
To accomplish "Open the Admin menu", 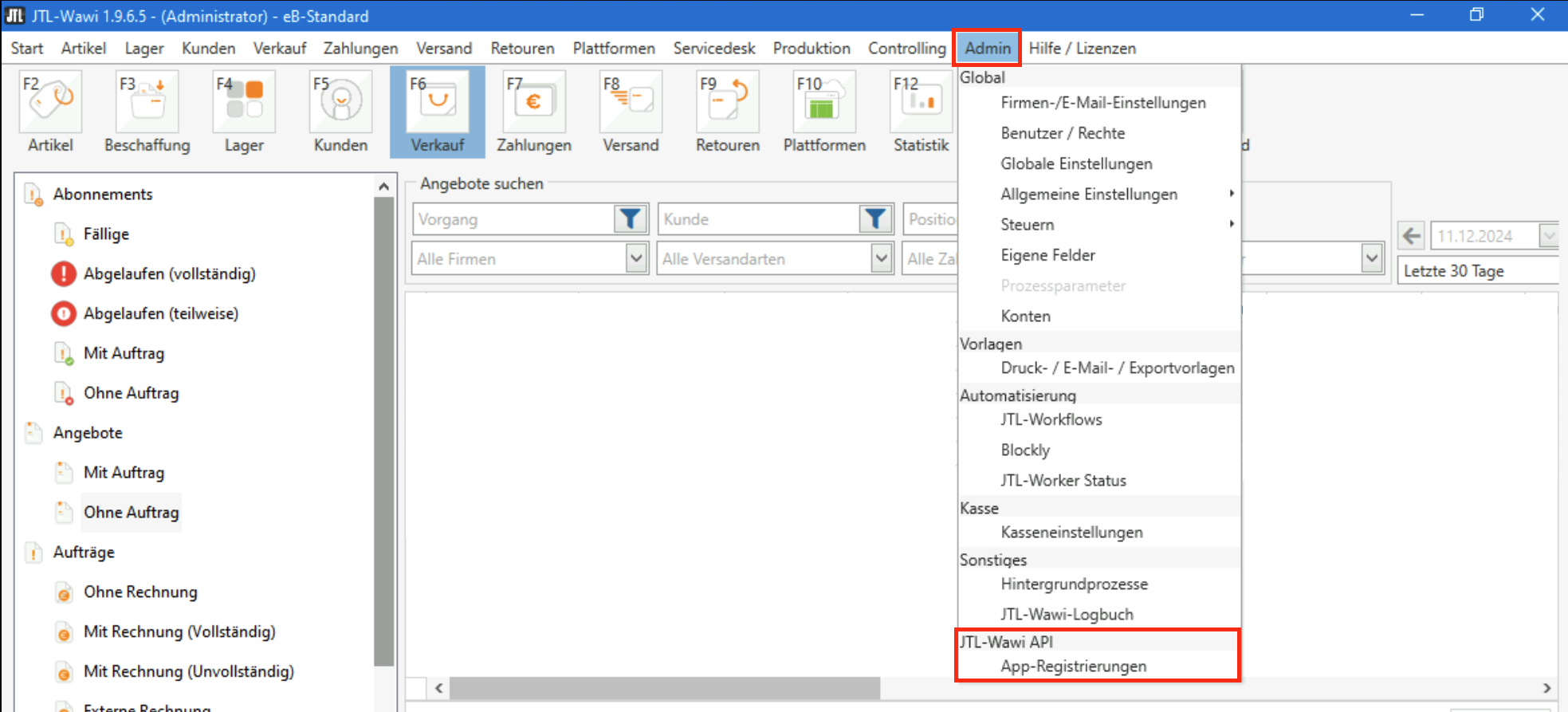I will (x=987, y=48).
